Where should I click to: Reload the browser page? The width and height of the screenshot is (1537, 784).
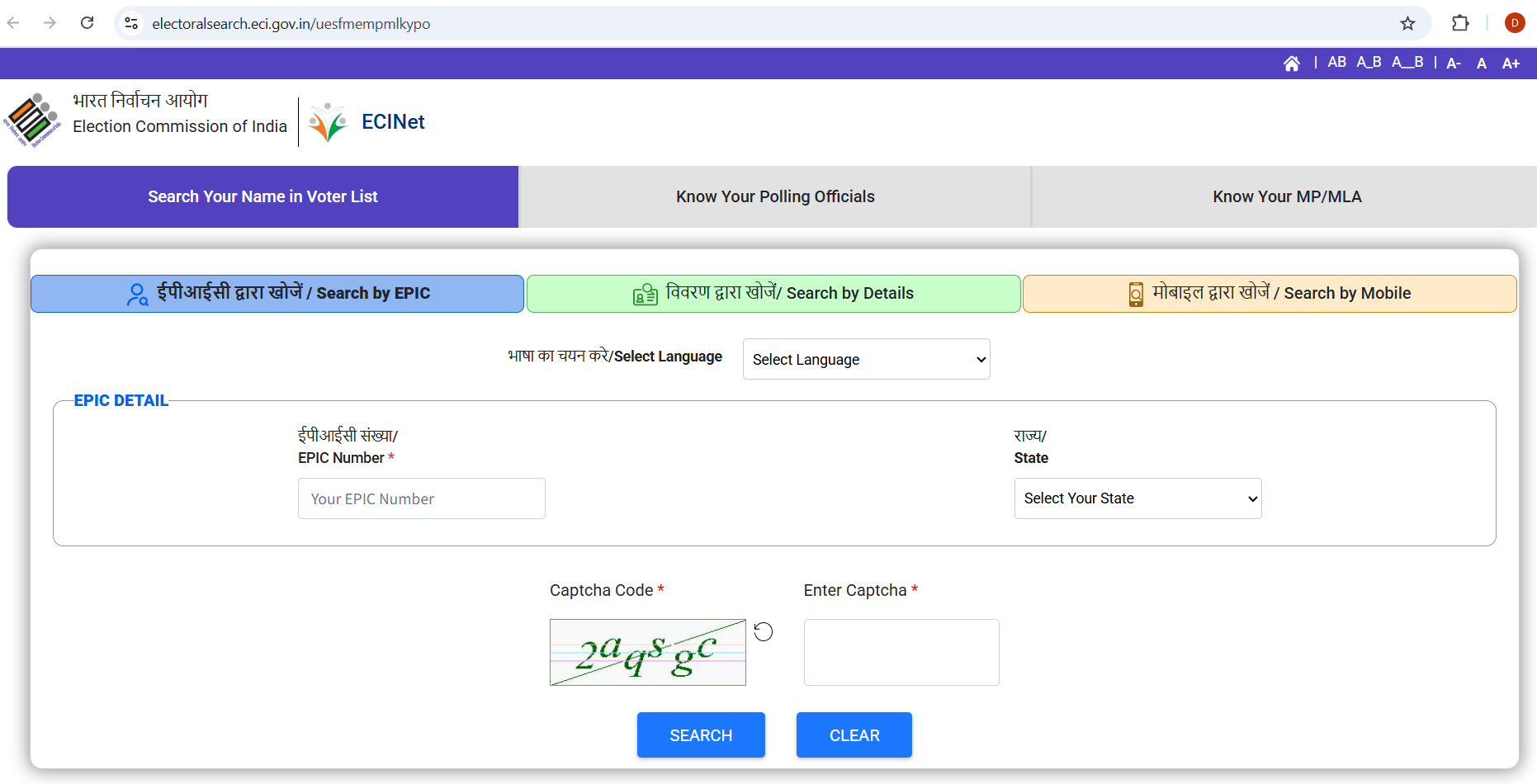pyautogui.click(x=87, y=23)
